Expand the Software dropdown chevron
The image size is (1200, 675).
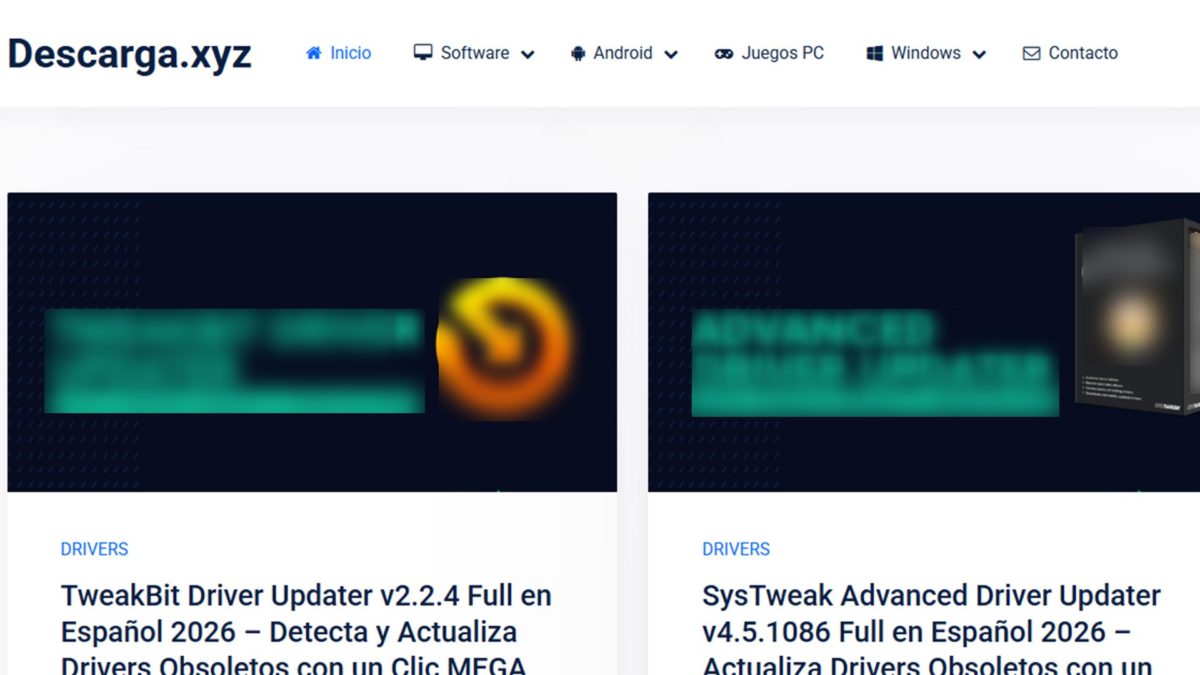(527, 54)
